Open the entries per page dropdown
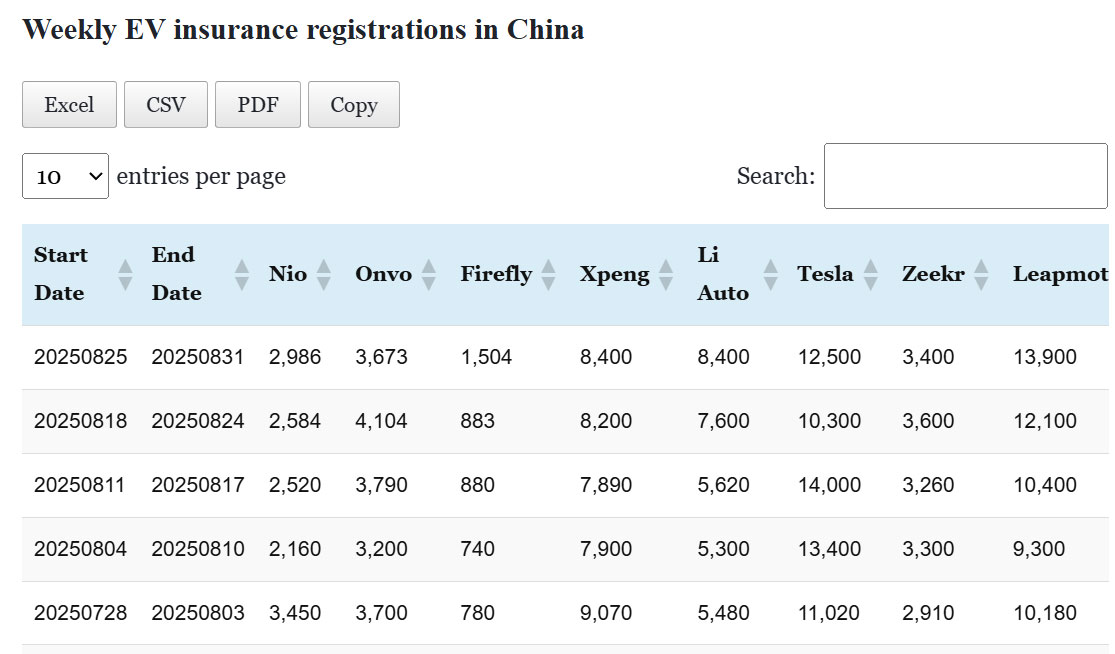Image resolution: width=1115 pixels, height=654 pixels. 65,176
